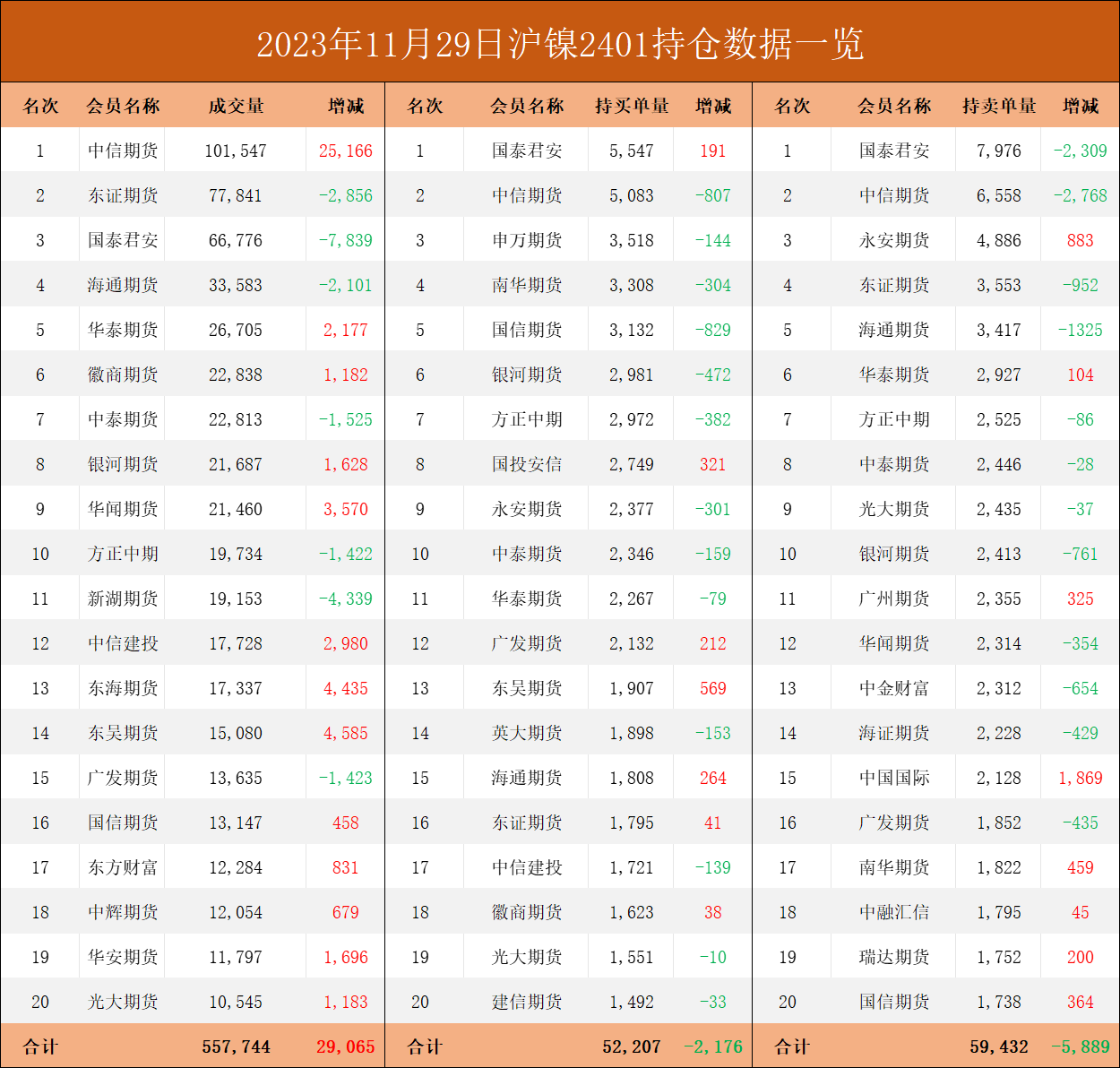Screen dimensions: 1120x1068
Task: Select the short change total -5,889
Action: pos(1081,1046)
